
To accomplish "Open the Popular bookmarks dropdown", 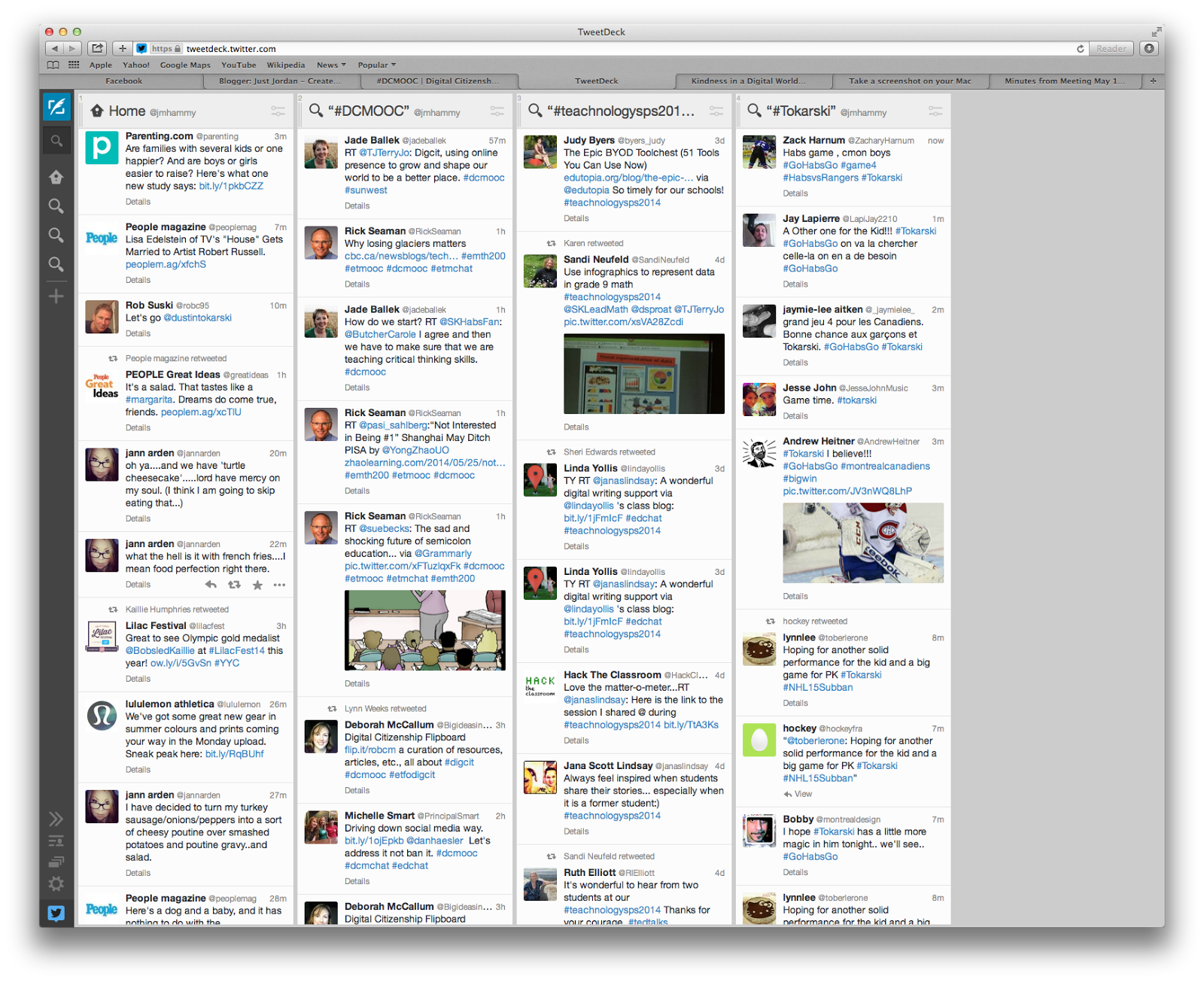I will click(x=376, y=65).
